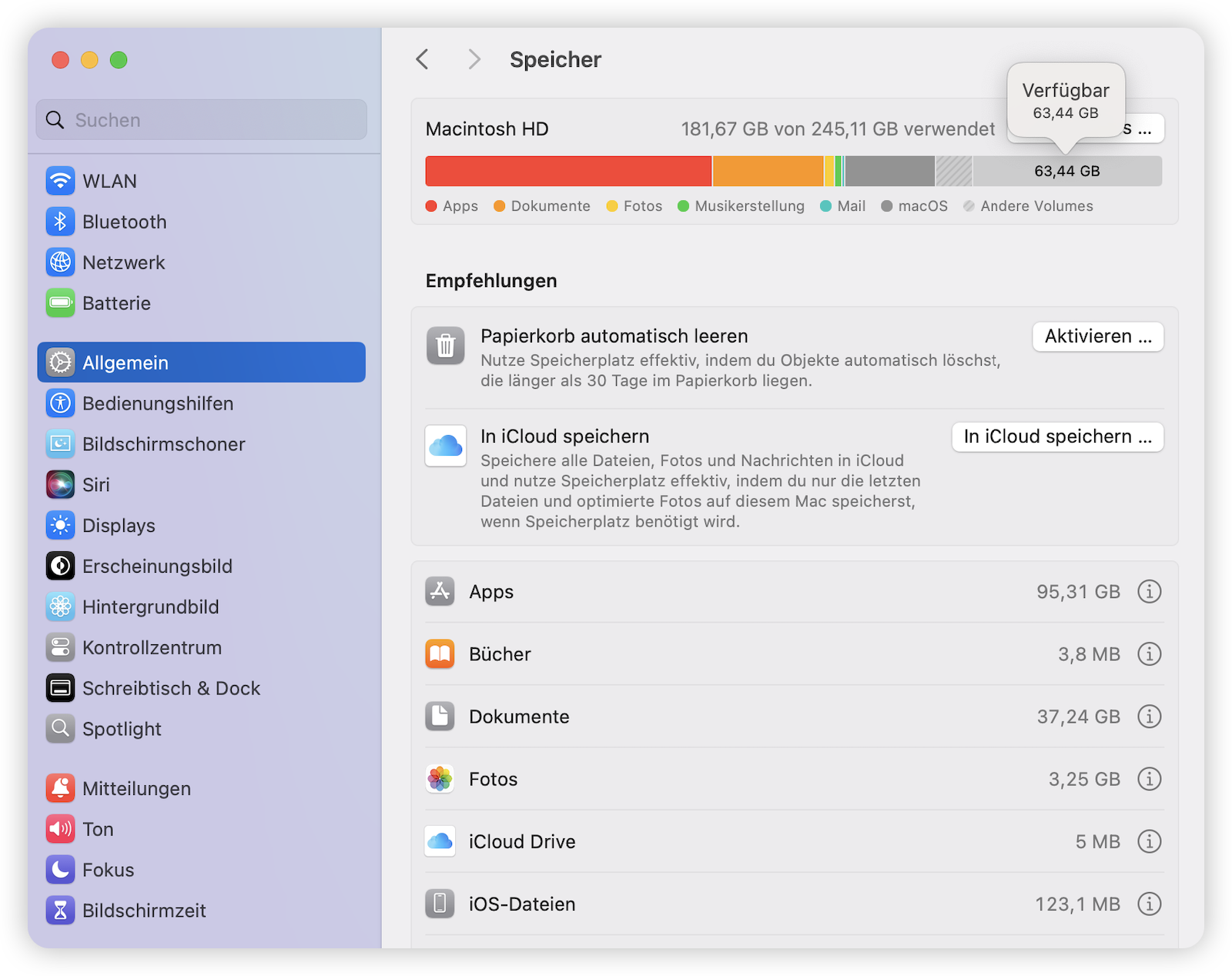Click 'Macintosh HD' volume name
The width and height of the screenshot is (1232, 976).
click(487, 129)
